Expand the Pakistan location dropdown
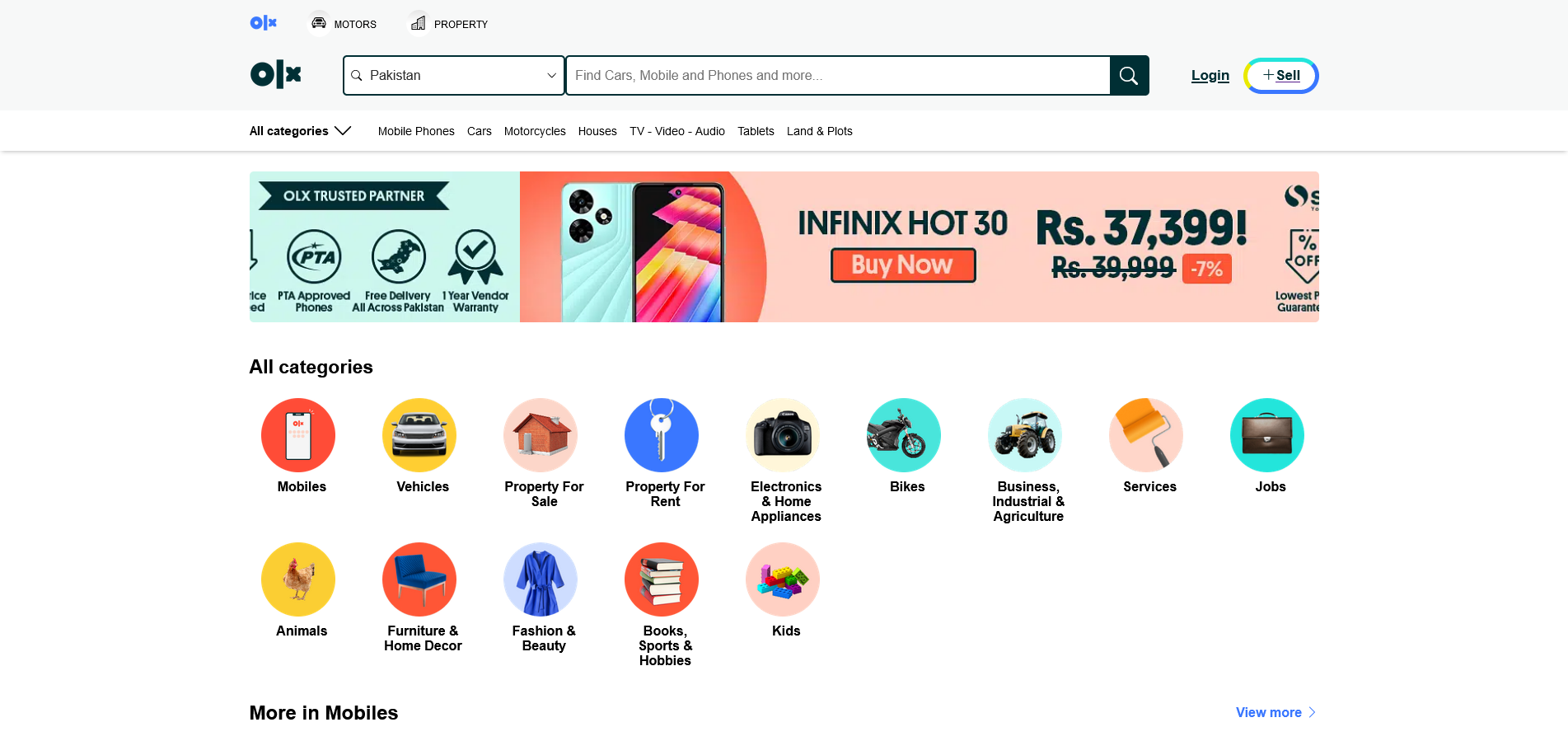The width and height of the screenshot is (1568, 741). coord(454,76)
